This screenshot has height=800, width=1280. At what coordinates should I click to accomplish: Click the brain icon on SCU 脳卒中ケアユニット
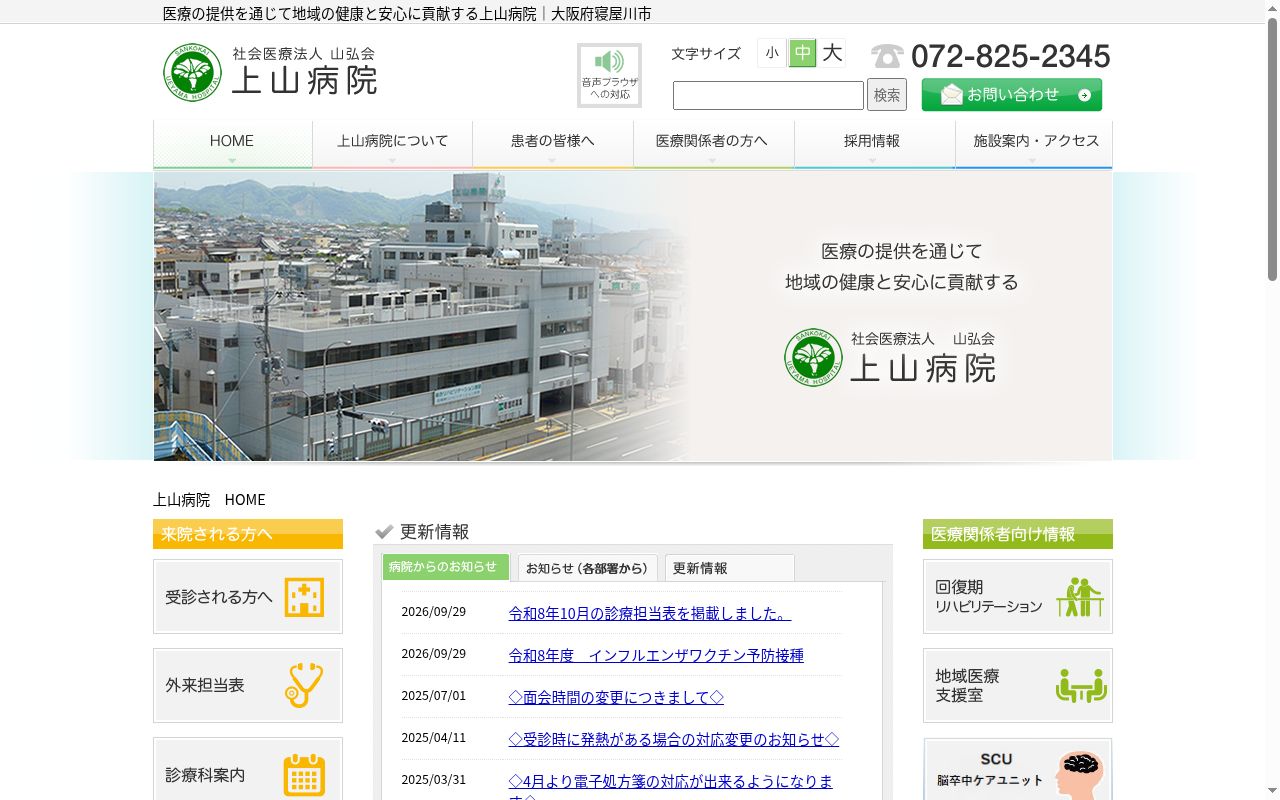click(x=1080, y=774)
